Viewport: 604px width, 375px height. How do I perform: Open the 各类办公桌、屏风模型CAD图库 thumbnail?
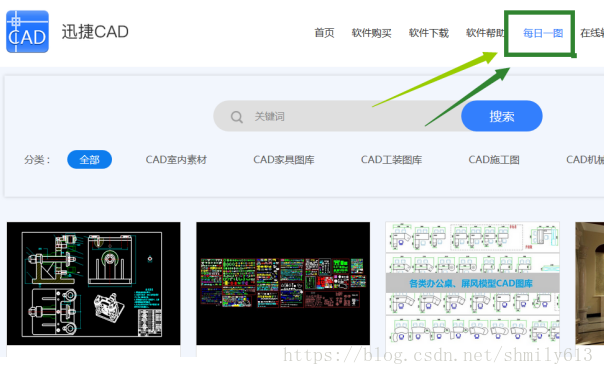pyautogui.click(x=473, y=283)
